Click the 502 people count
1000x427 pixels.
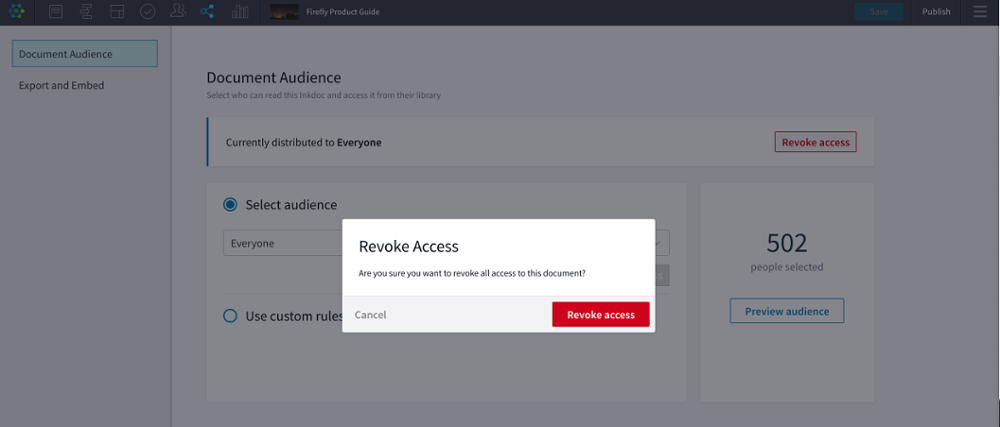click(x=787, y=243)
